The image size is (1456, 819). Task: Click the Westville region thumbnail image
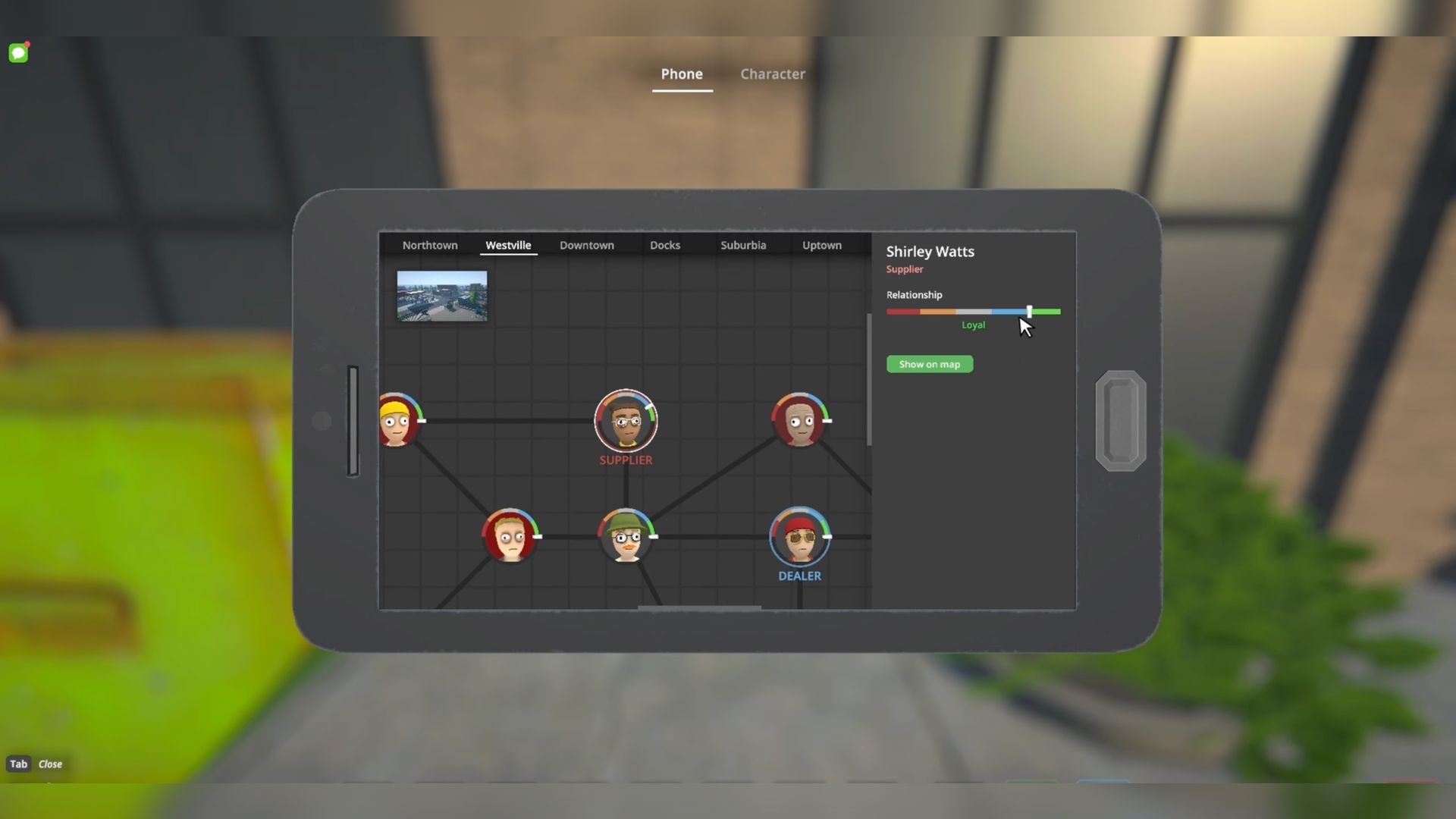441,297
